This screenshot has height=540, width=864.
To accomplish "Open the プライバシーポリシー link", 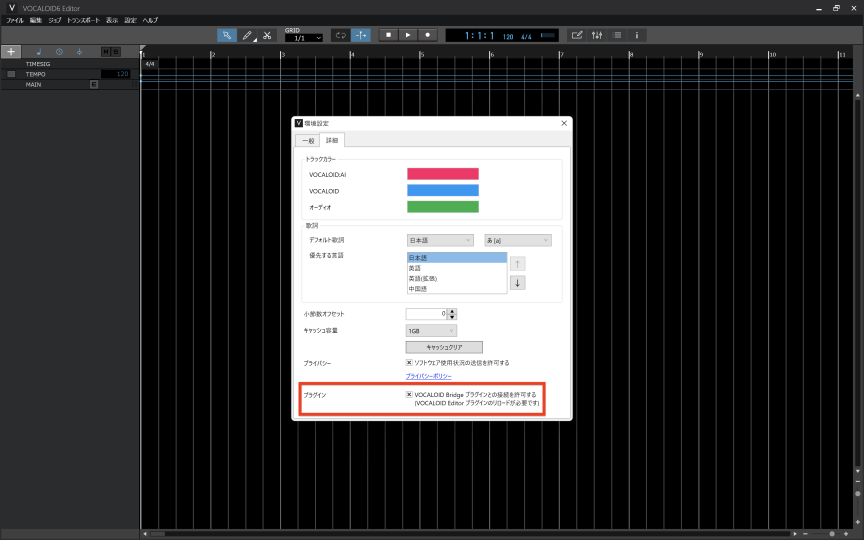I will 428,376.
